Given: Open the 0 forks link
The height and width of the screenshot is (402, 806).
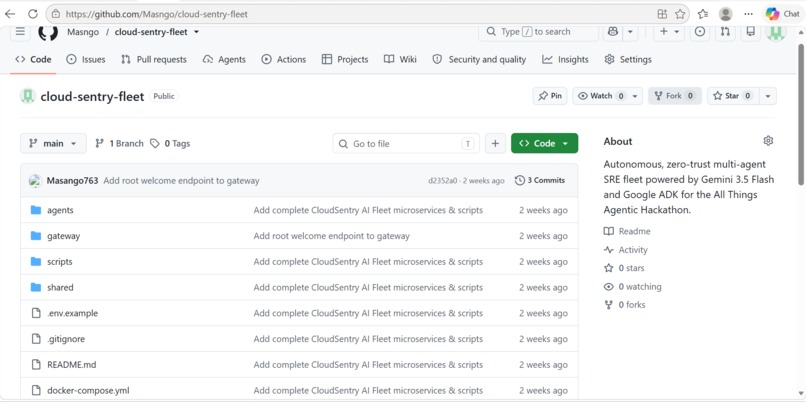Looking at the screenshot, I should click(625, 305).
